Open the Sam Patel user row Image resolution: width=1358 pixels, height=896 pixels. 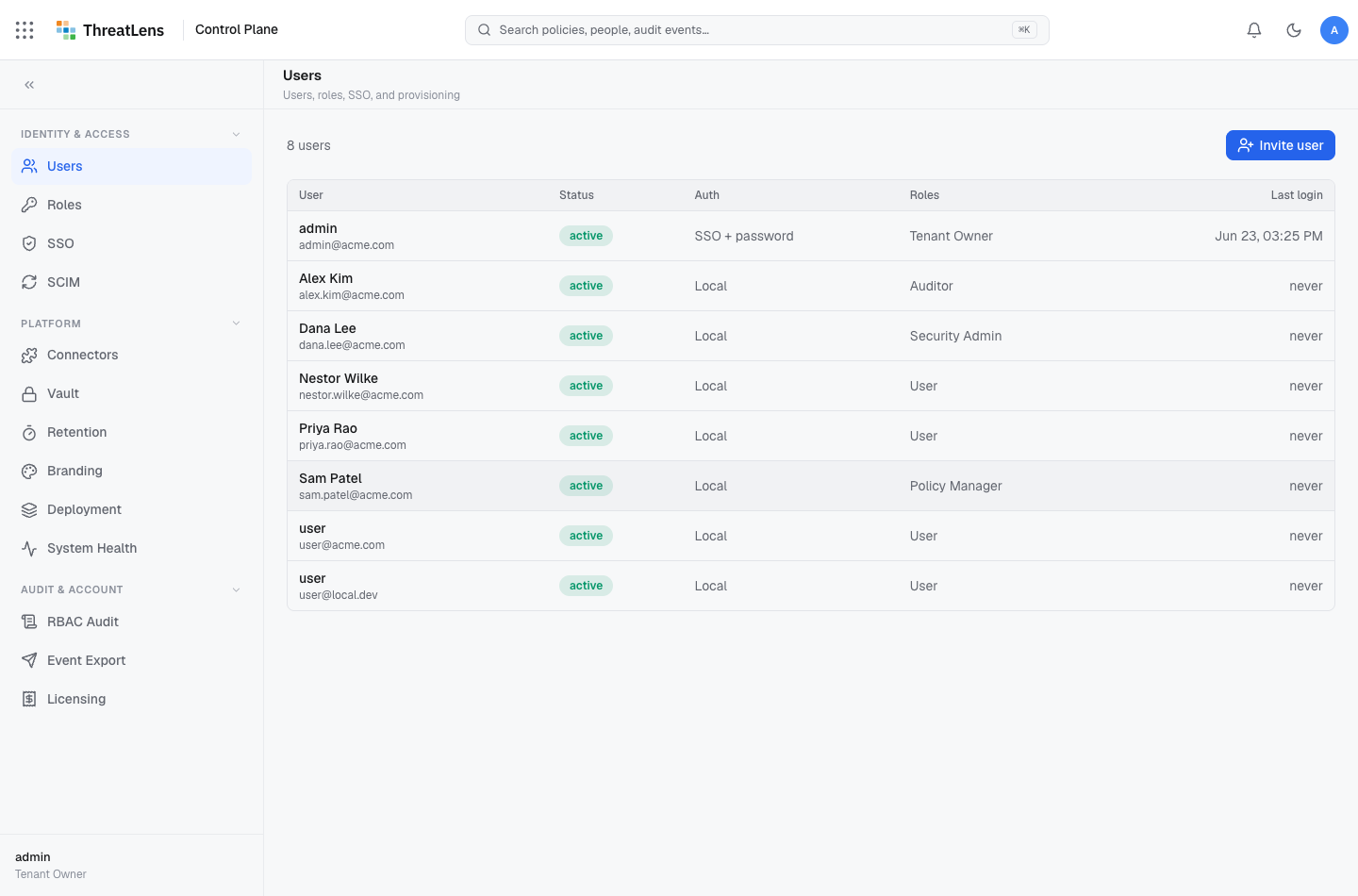click(811, 486)
